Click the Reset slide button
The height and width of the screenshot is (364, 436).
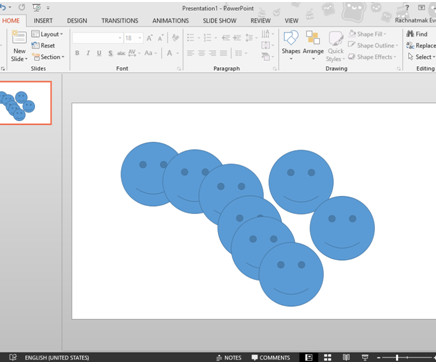(x=43, y=46)
